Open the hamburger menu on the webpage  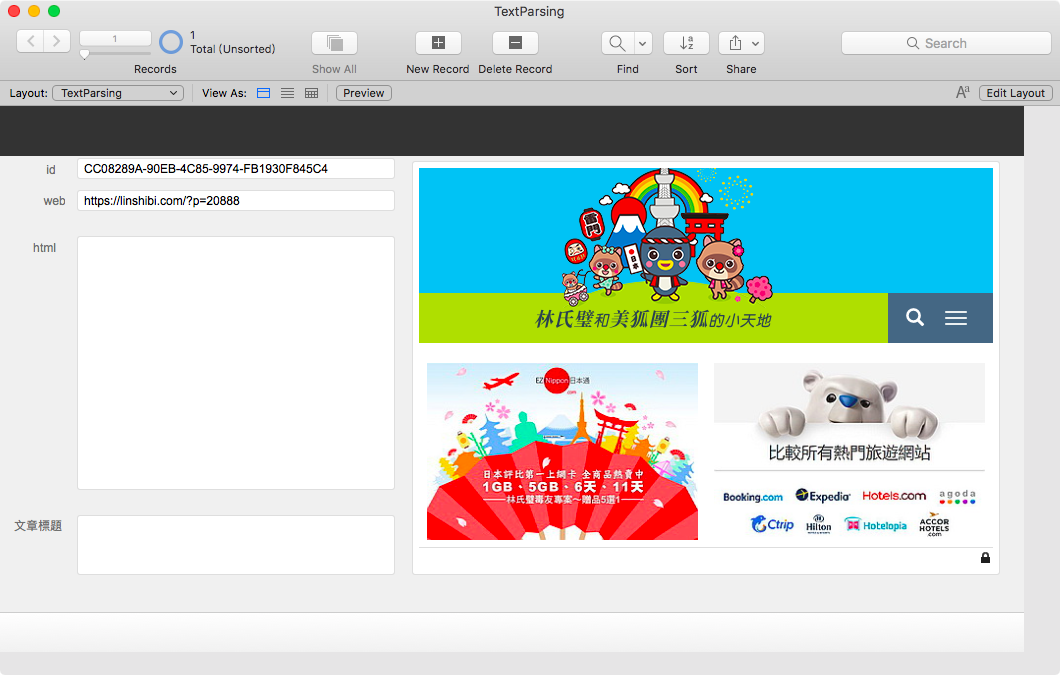pyautogui.click(x=955, y=318)
